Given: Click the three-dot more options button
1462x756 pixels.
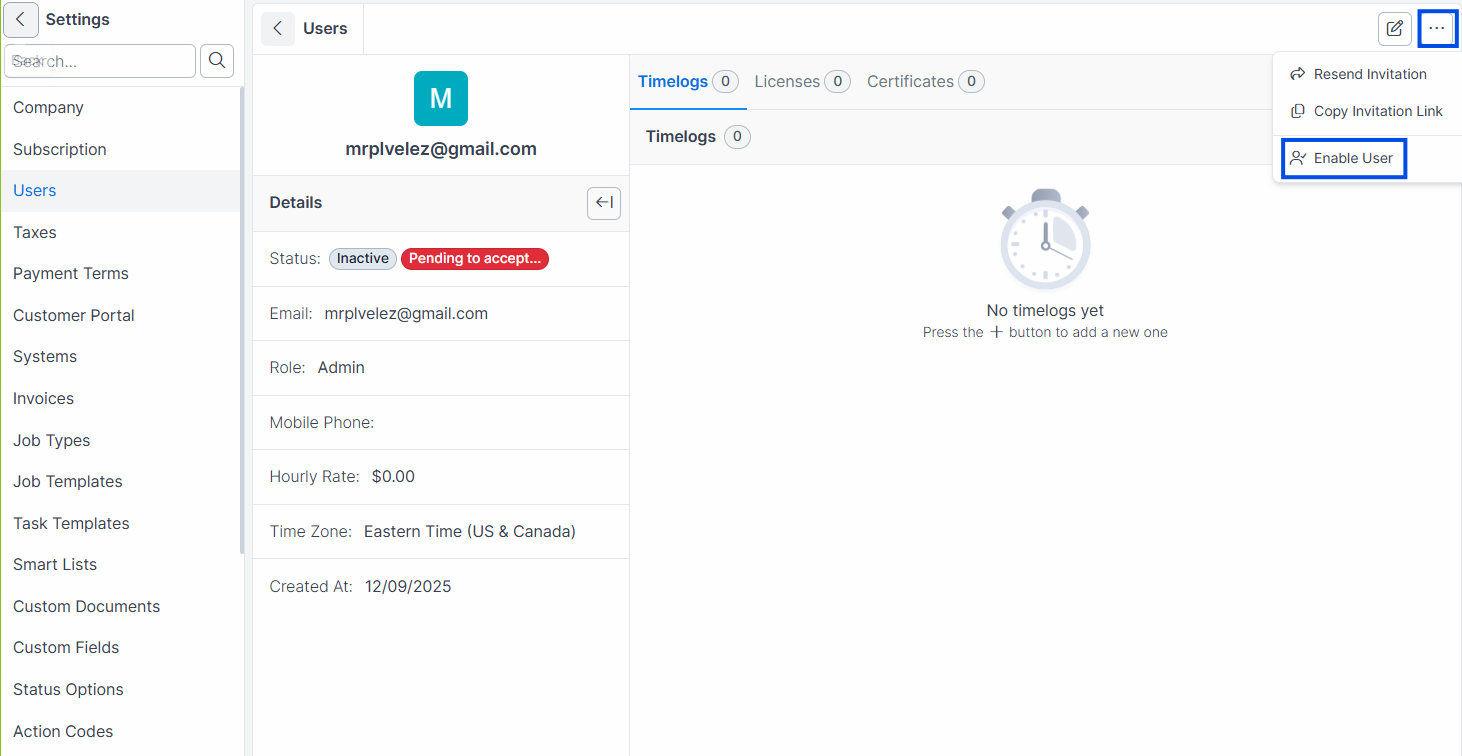Looking at the screenshot, I should [x=1437, y=29].
